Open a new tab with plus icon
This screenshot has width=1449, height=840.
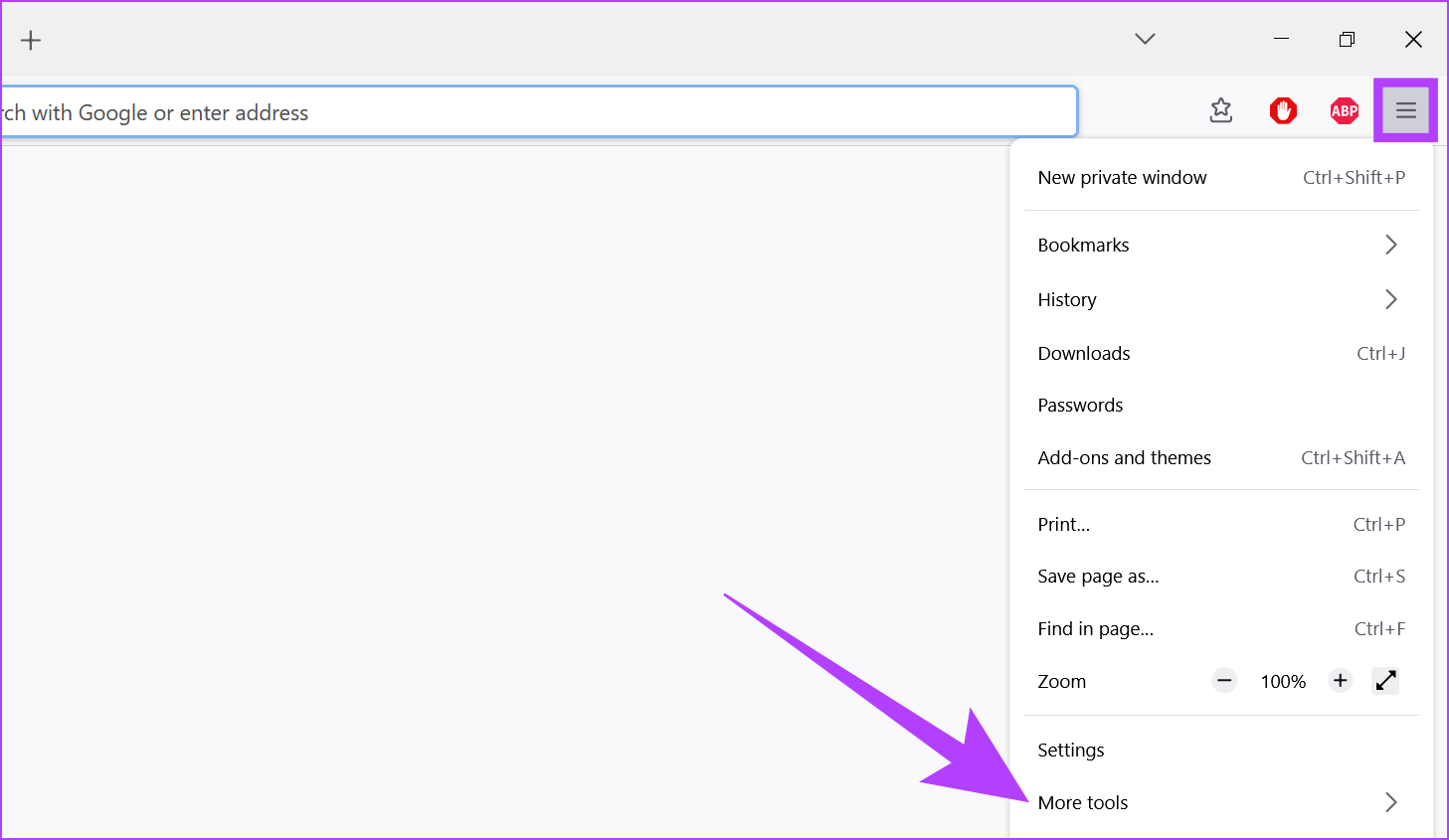point(31,40)
